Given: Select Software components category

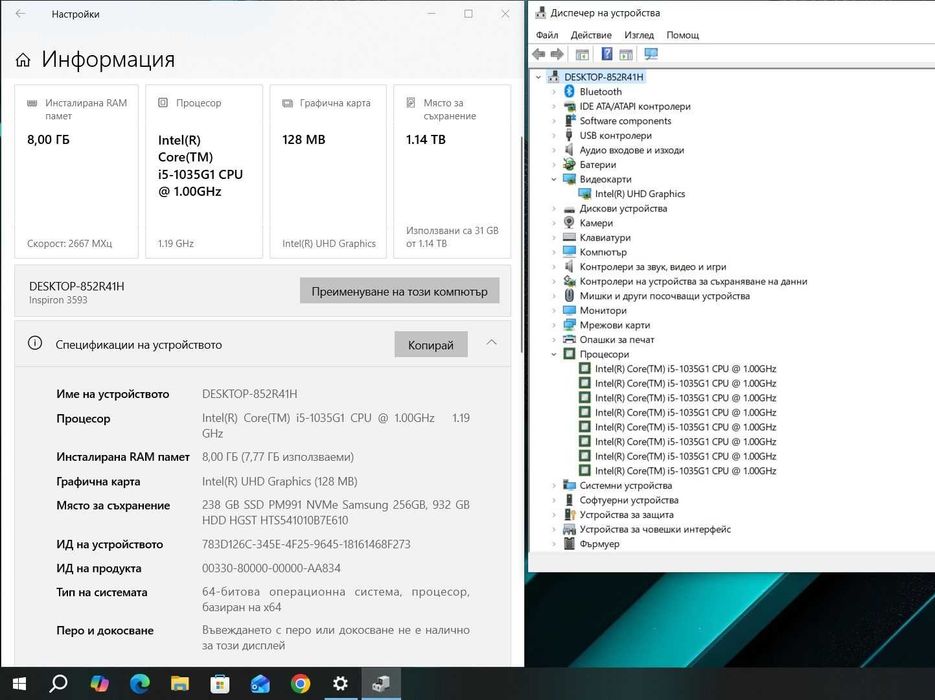Looking at the screenshot, I should (x=625, y=121).
